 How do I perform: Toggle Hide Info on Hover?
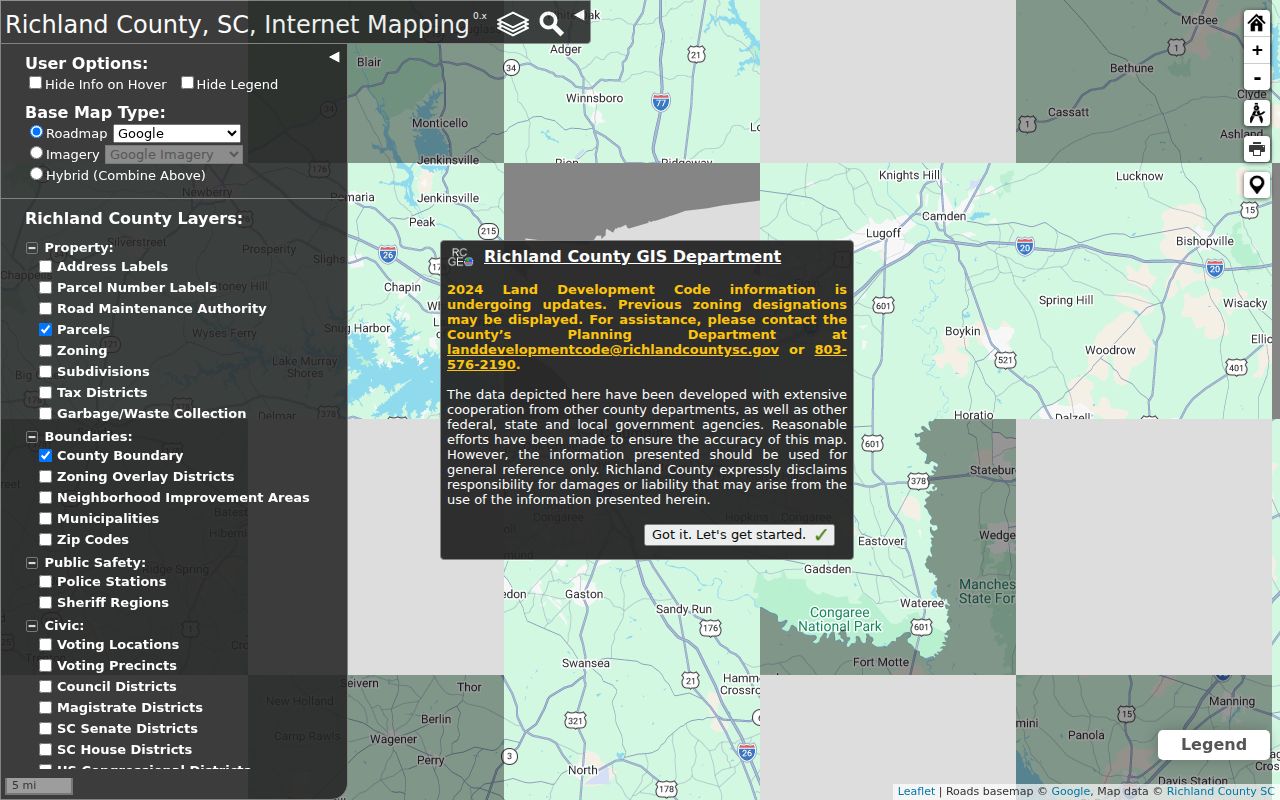[x=36, y=83]
